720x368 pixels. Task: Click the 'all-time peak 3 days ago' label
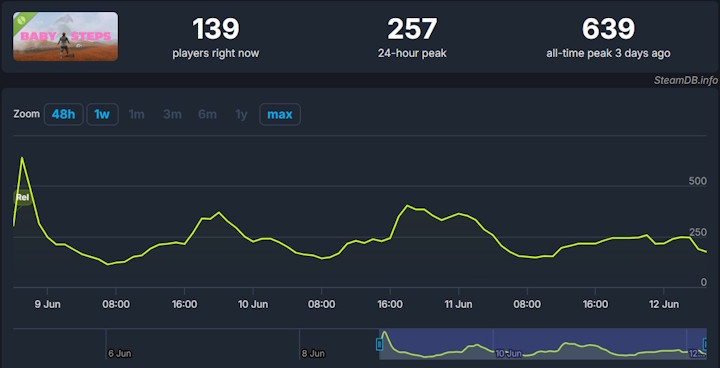tap(608, 53)
